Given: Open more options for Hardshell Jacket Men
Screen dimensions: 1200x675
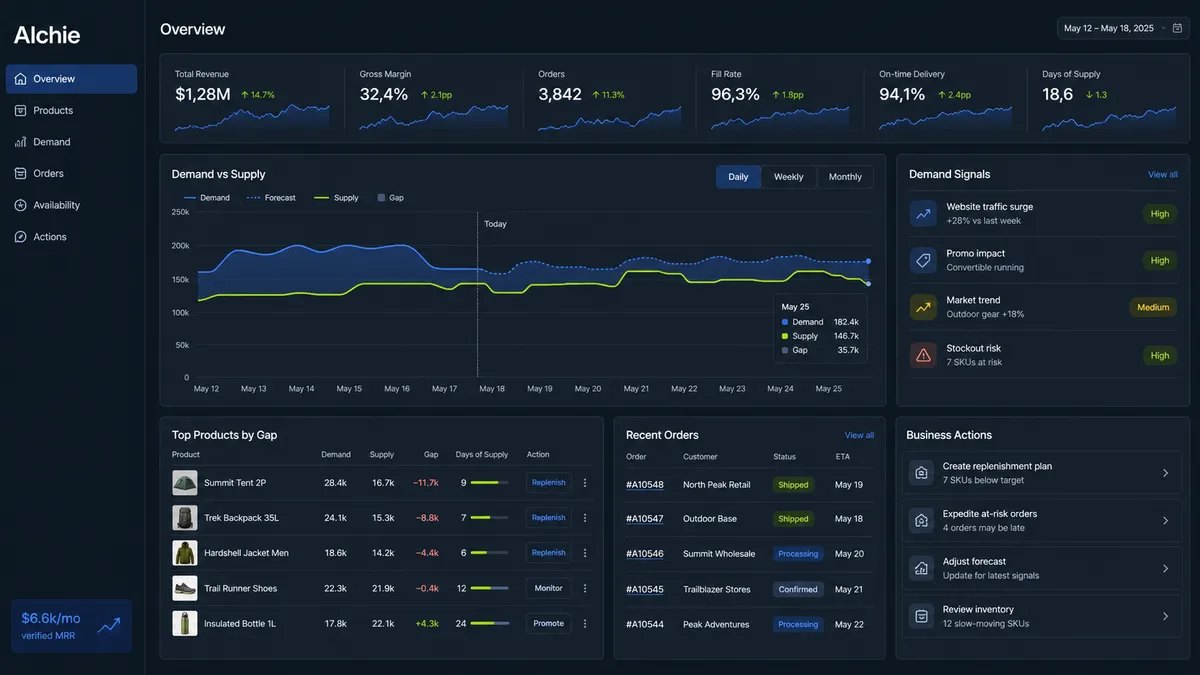Looking at the screenshot, I should point(585,553).
